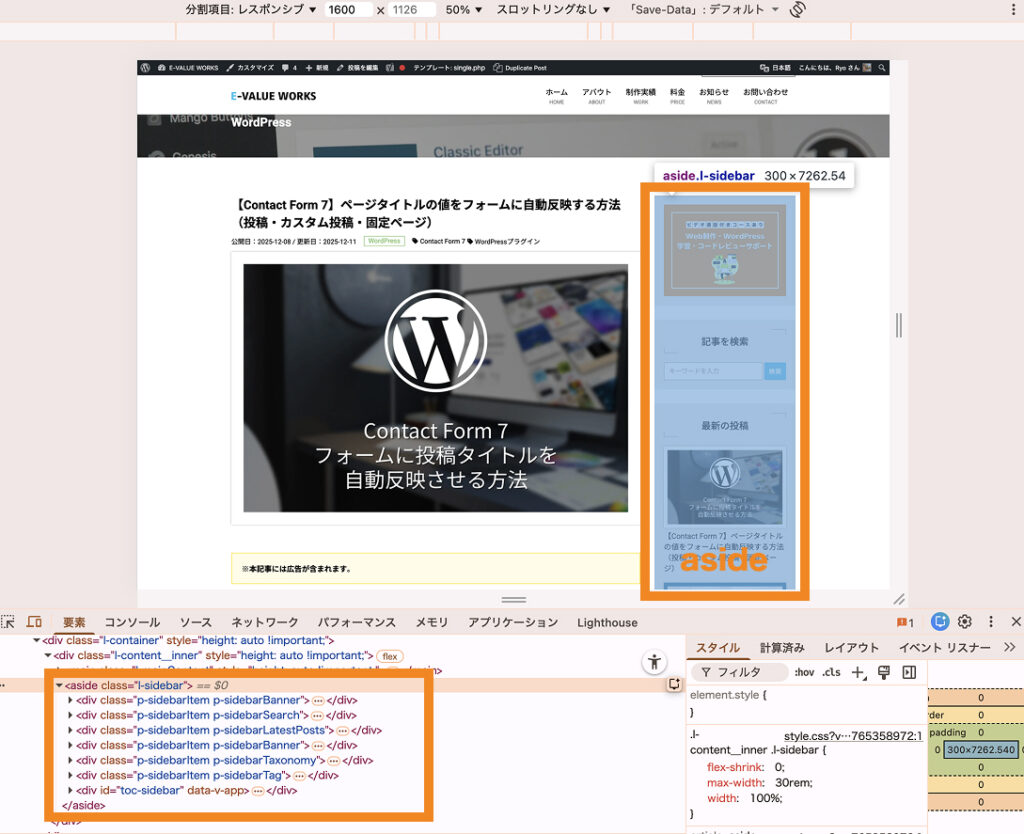Click the accessibility tree view icon
The image size is (1024, 834).
(654, 662)
